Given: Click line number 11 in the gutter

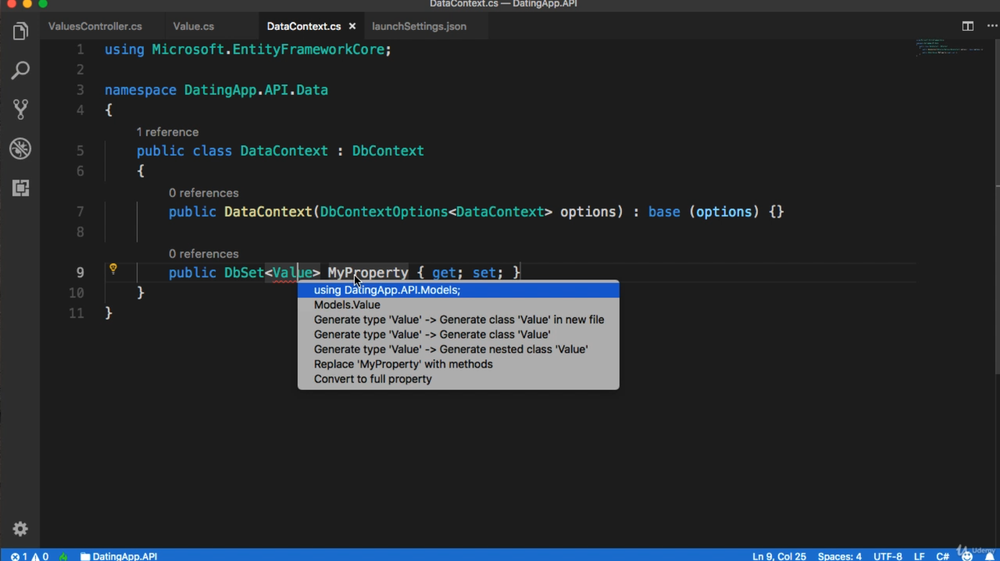Looking at the screenshot, I should pyautogui.click(x=76, y=313).
